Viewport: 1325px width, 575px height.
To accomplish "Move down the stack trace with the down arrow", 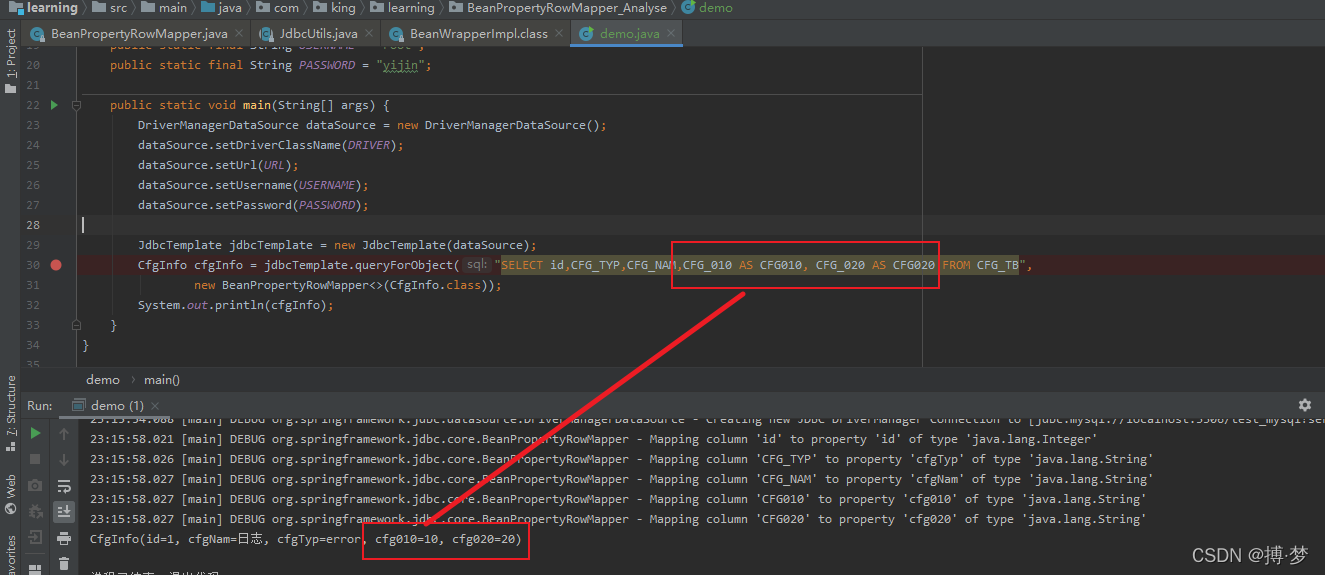I will 64,459.
